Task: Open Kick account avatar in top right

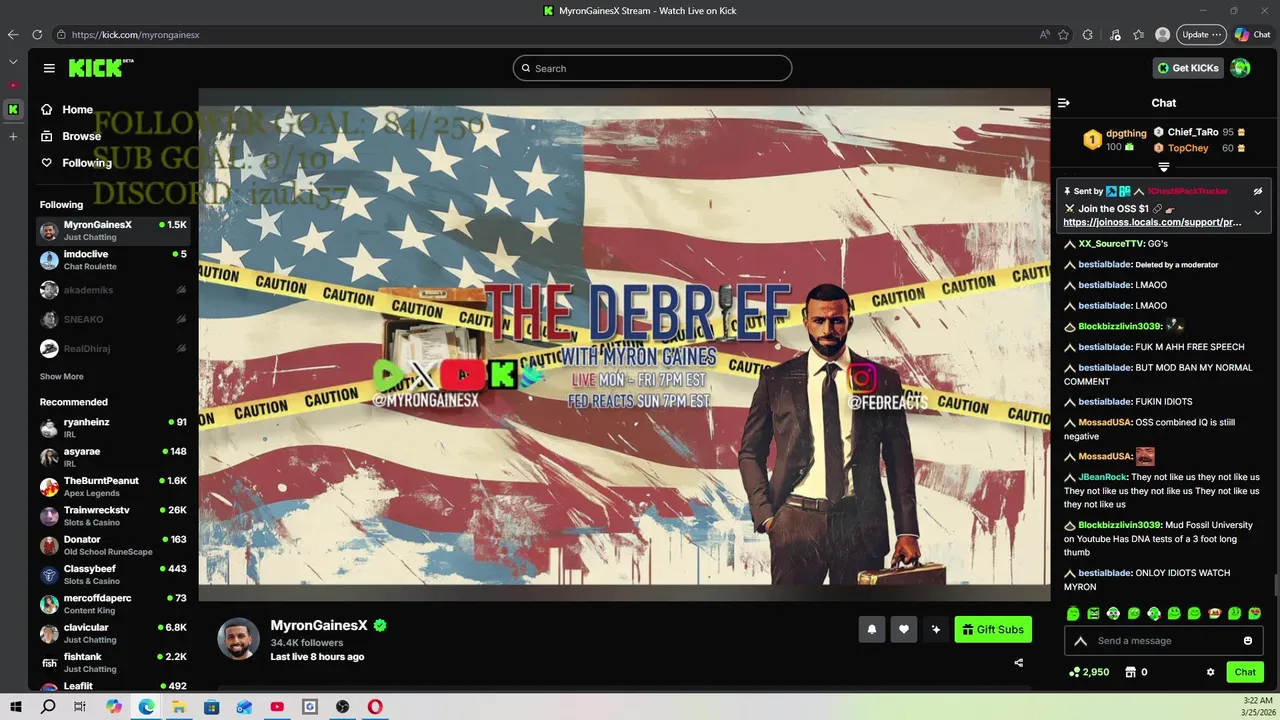Action: tap(1240, 68)
